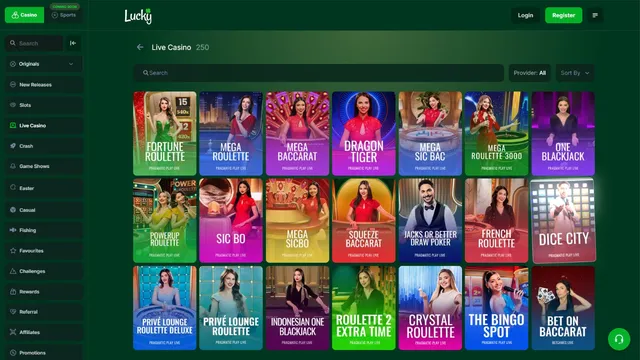Click the Referral sidebar icon

pyautogui.click(x=13, y=312)
